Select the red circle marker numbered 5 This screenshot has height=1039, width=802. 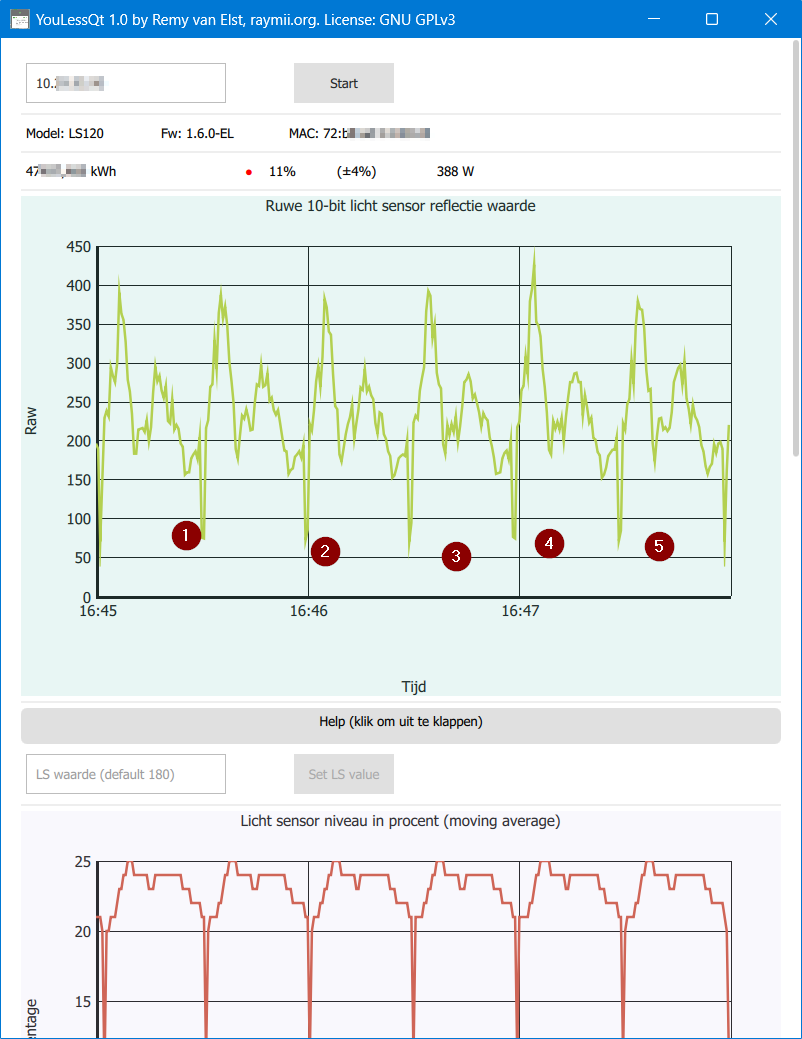(x=658, y=546)
